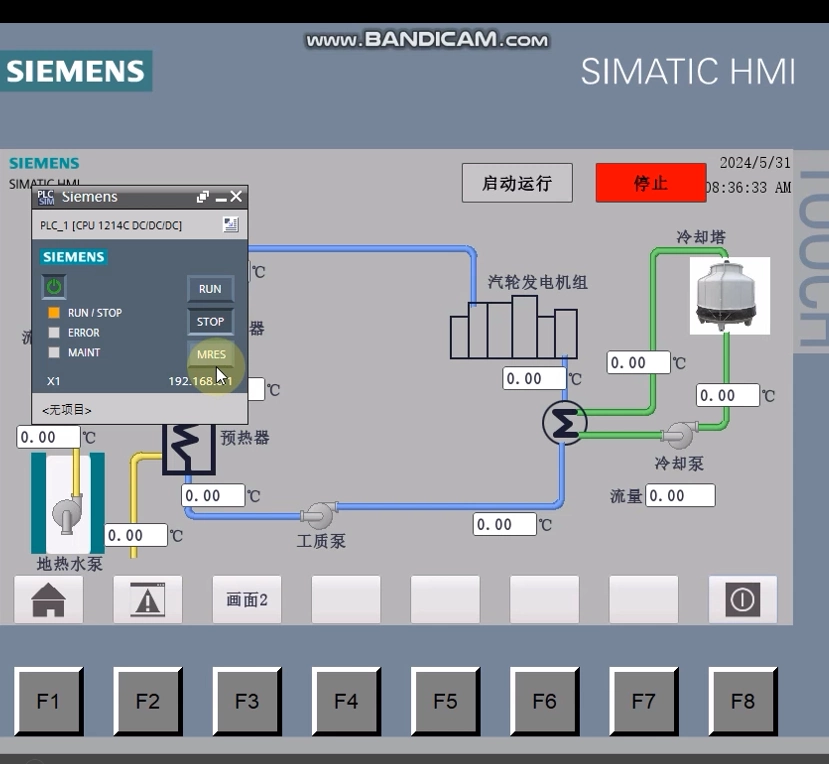Click the F6 function key
This screenshot has width=829, height=764.
[x=545, y=701]
